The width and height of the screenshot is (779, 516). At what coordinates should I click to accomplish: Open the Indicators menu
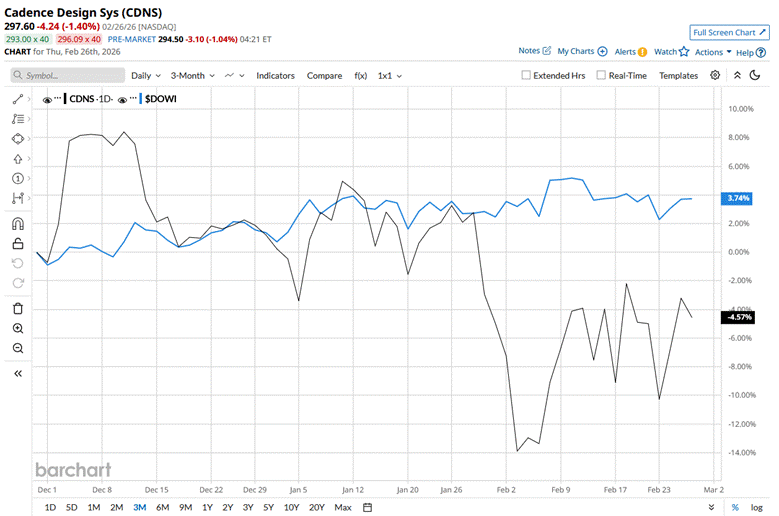[x=275, y=75]
